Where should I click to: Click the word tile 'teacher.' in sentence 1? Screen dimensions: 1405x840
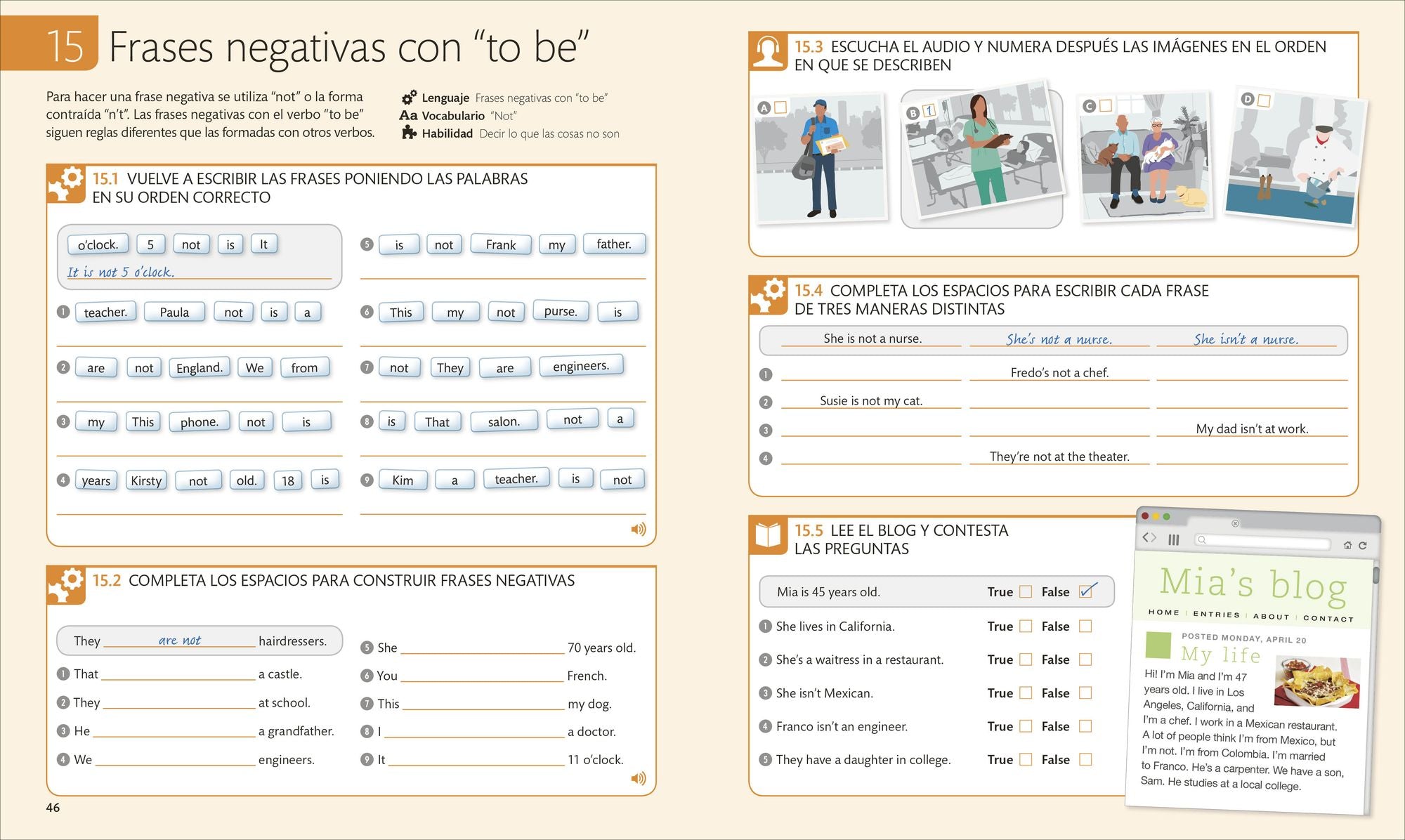tap(105, 312)
